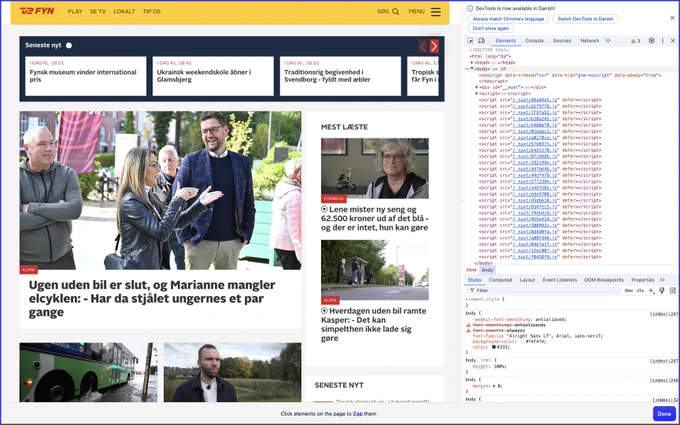Screen dimensions: 680x425
Task: Click the warning icon beside font-smoothing: antialiased
Action: 468,325
